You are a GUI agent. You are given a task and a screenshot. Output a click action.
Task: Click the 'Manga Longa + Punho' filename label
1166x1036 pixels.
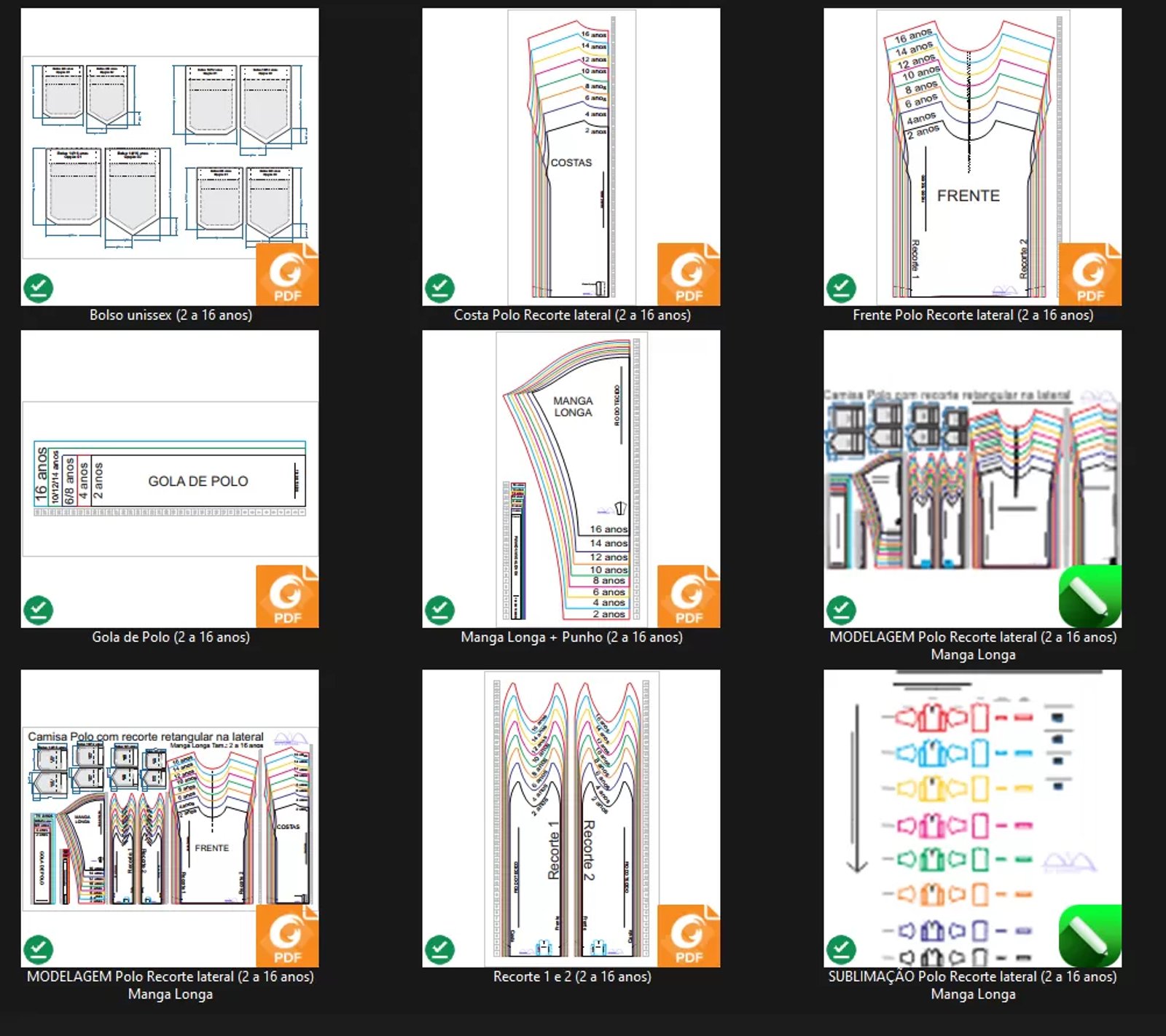tap(571, 637)
